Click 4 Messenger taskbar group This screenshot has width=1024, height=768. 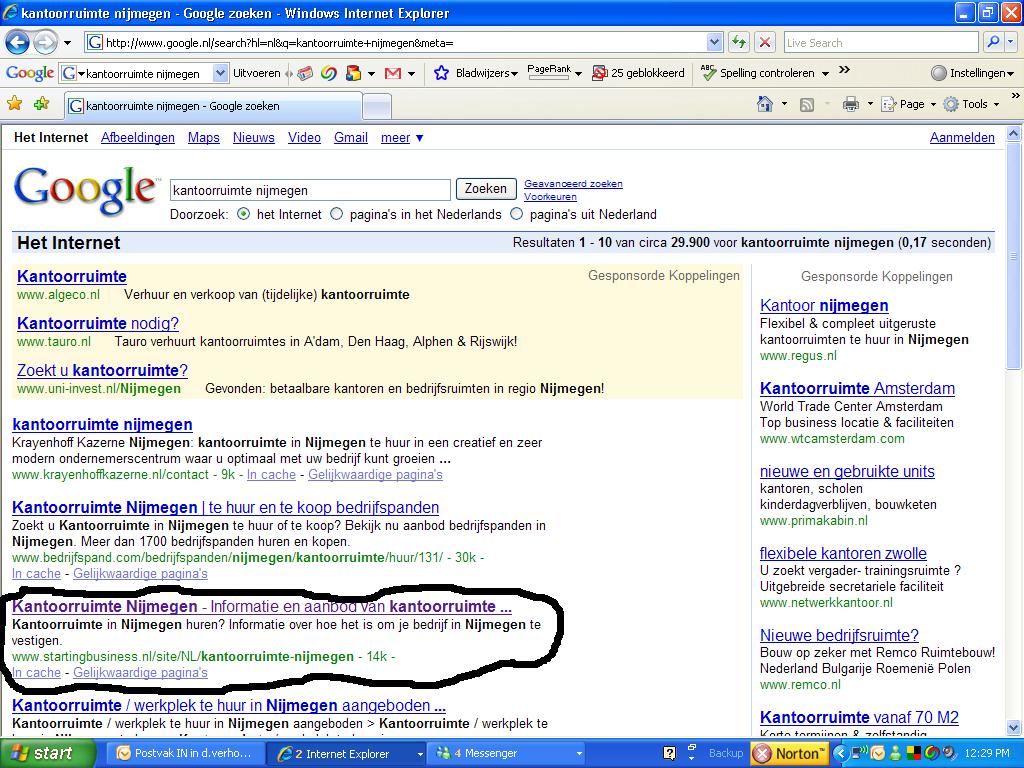pyautogui.click(x=507, y=754)
